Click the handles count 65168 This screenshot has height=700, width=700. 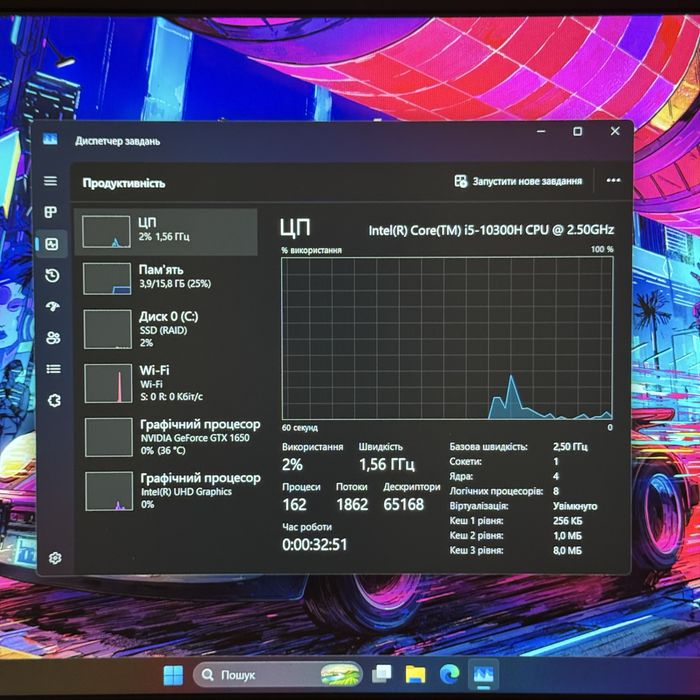pyautogui.click(x=404, y=504)
